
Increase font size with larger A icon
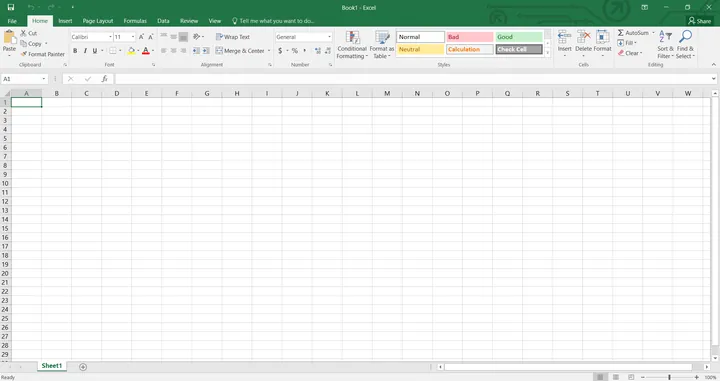[x=141, y=37]
